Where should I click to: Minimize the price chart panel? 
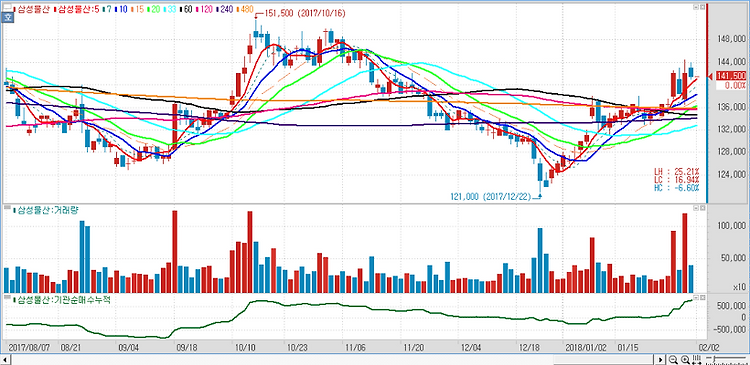pos(696,6)
